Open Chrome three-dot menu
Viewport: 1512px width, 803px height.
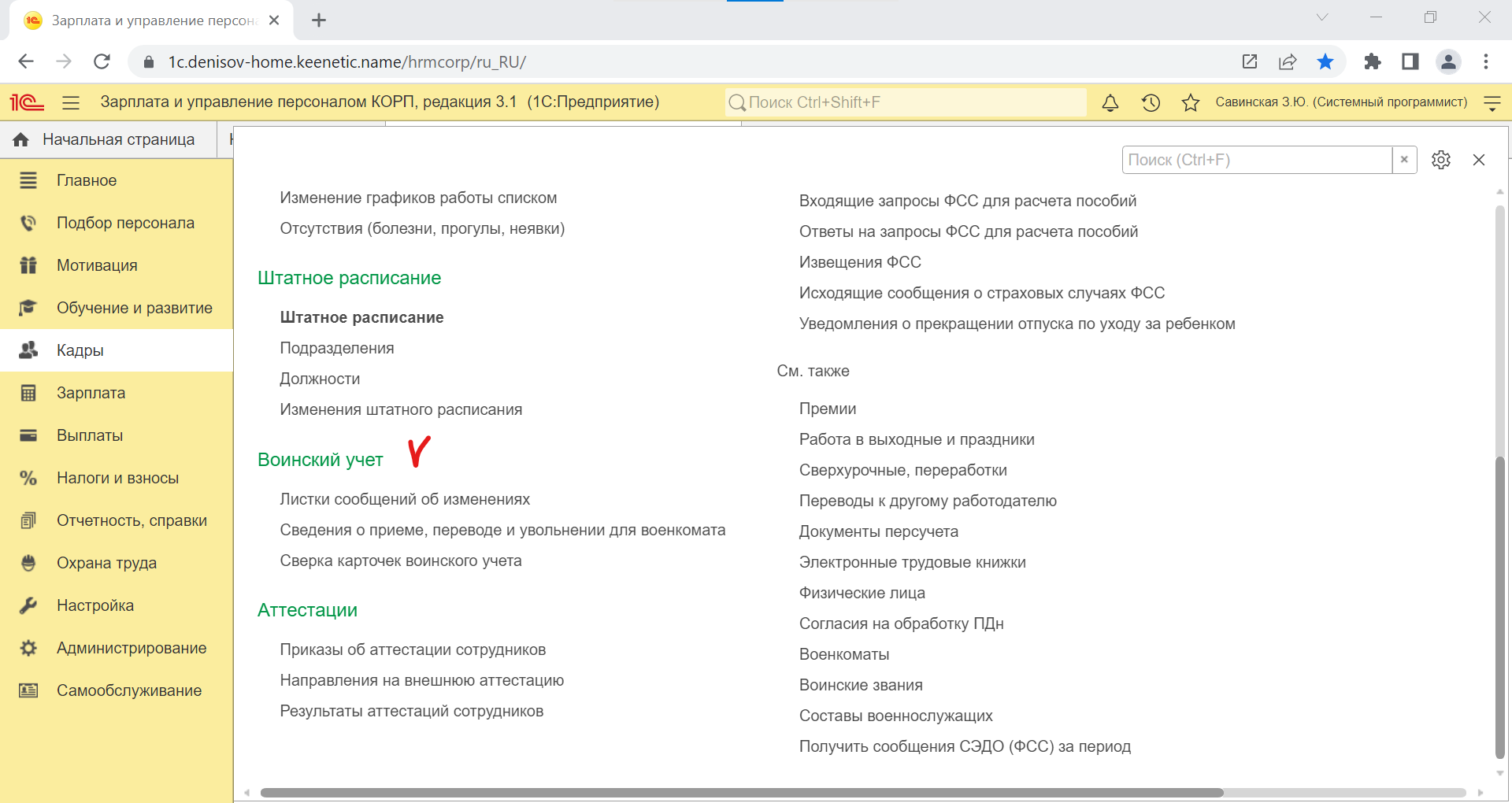click(1486, 62)
